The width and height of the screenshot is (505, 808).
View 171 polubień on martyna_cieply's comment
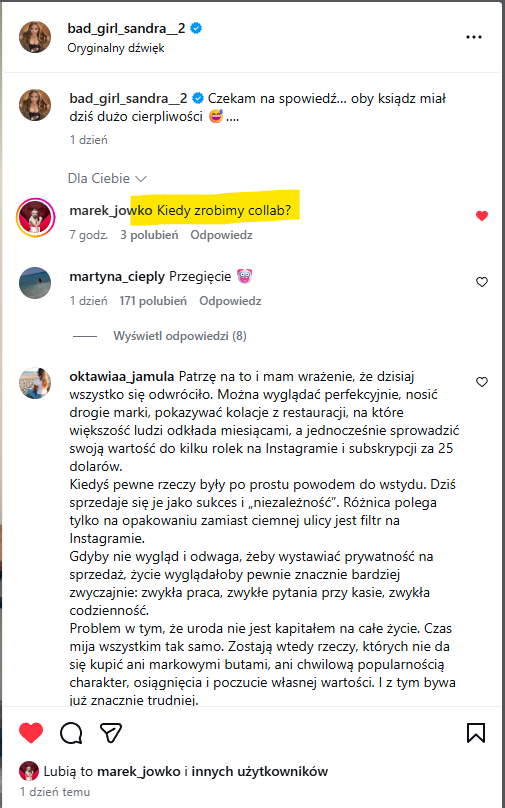153,300
